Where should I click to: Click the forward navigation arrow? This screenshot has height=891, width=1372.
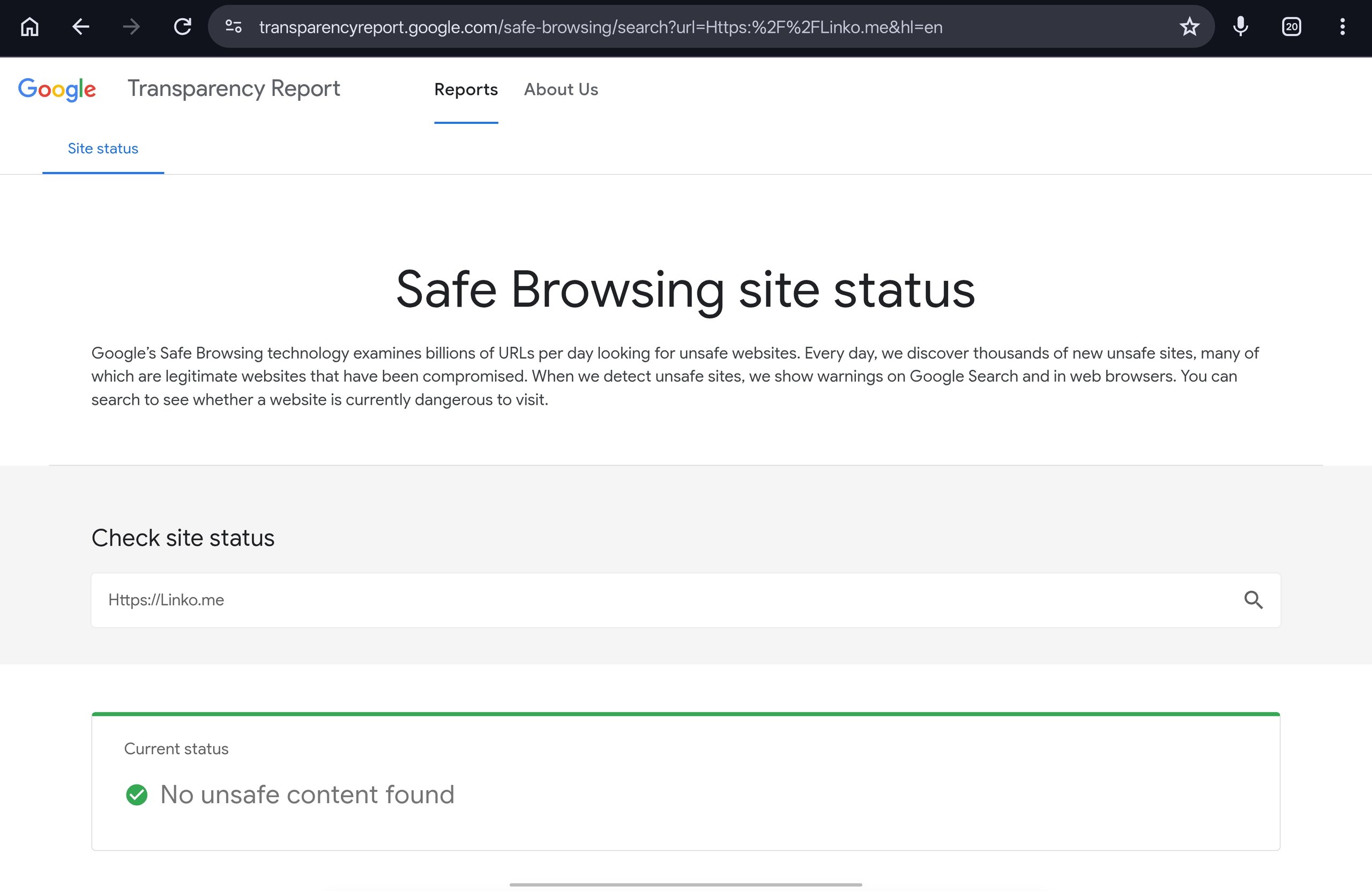[131, 26]
